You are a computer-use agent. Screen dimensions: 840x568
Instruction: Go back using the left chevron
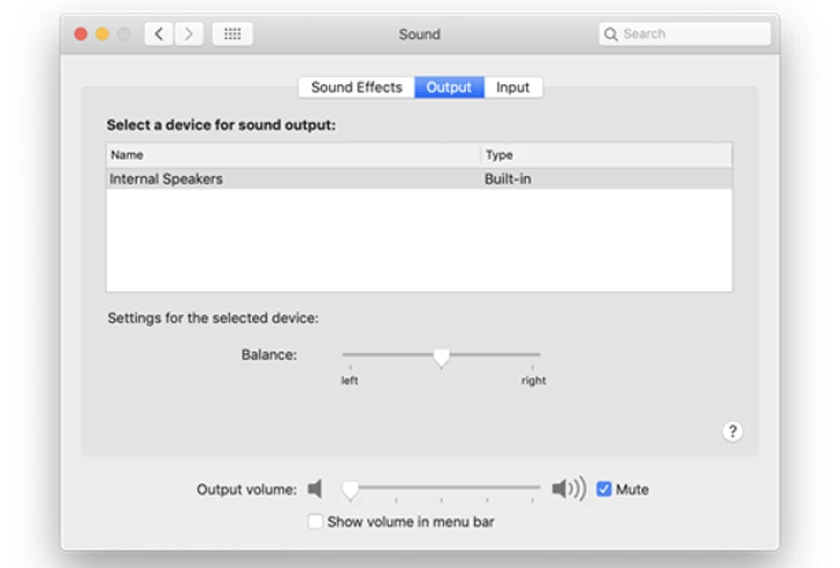point(159,34)
